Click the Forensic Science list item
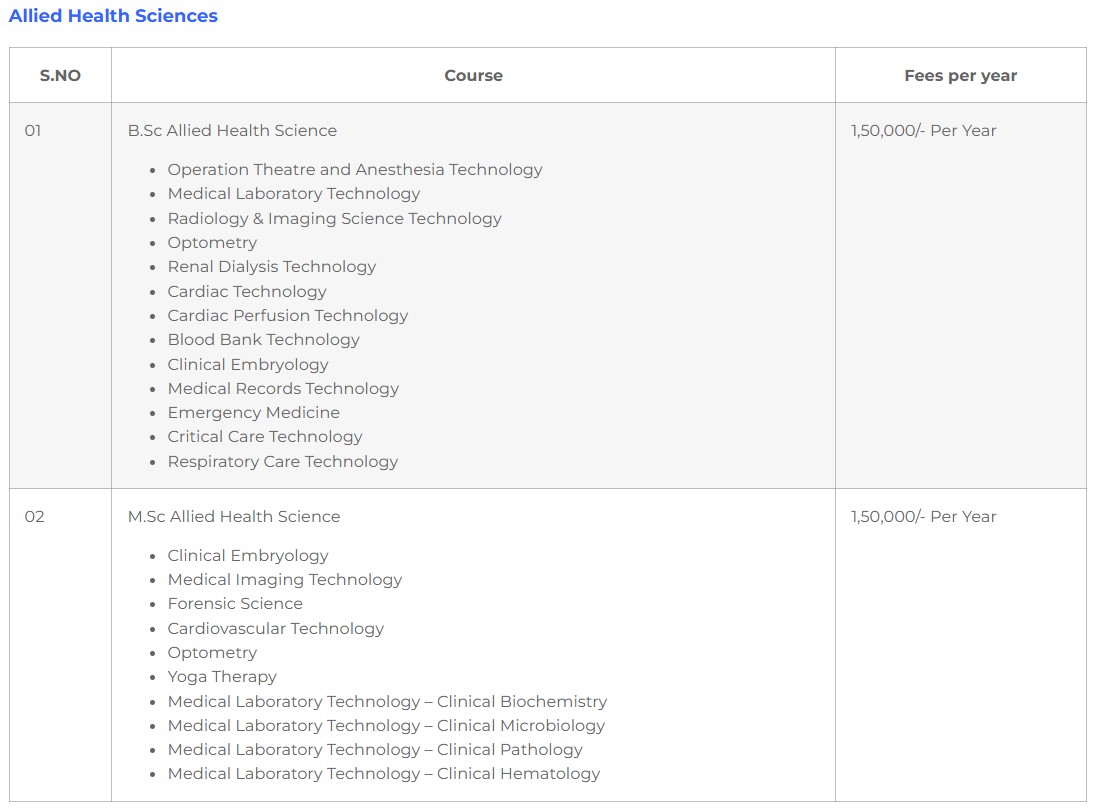Screen dimensions: 1098x811 click(235, 604)
